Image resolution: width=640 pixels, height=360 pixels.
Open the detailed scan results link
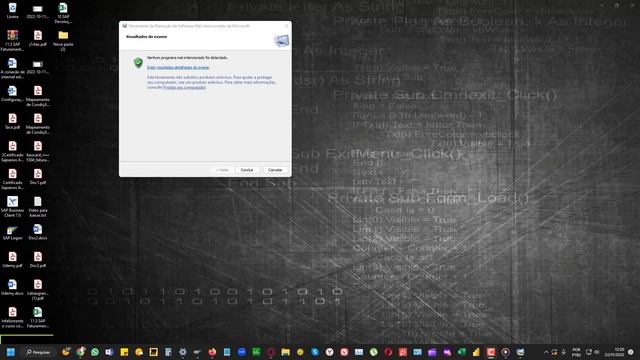[178, 67]
